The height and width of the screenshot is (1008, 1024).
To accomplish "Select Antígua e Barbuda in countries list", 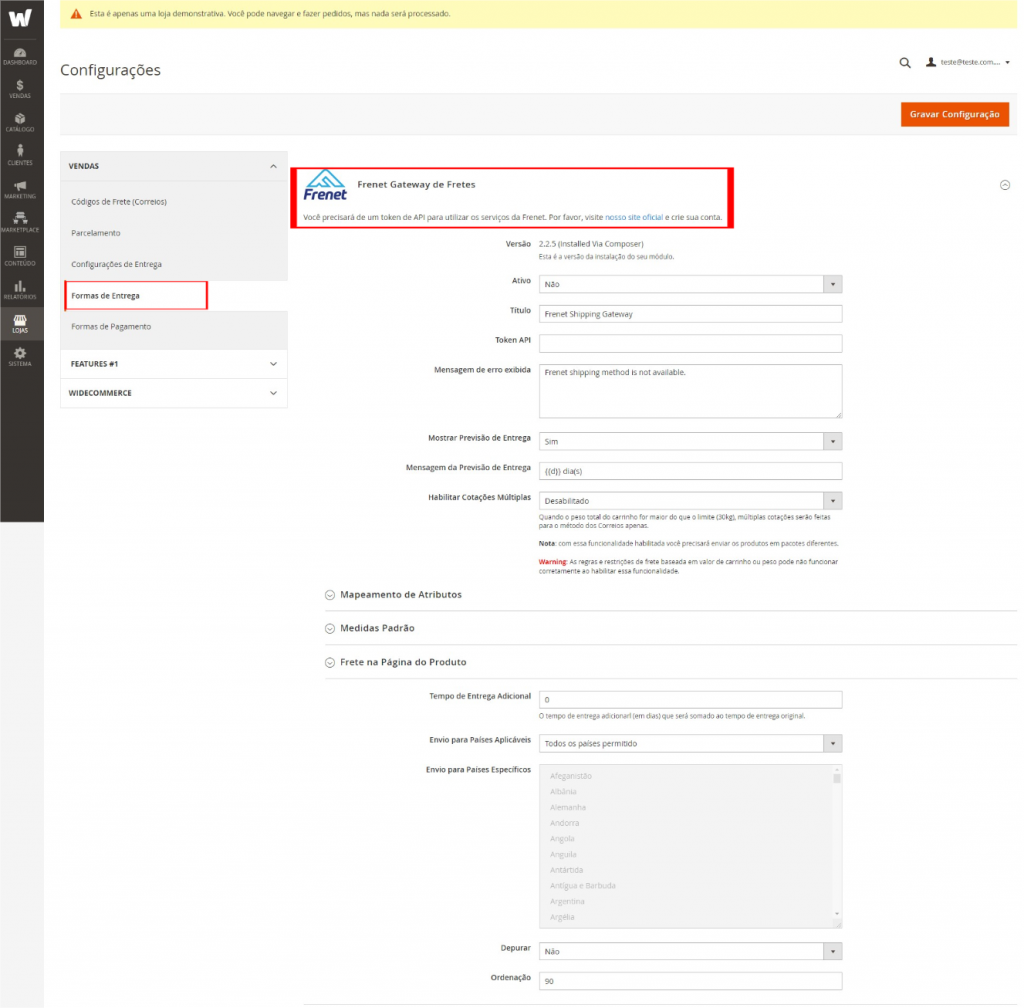I will point(583,886).
